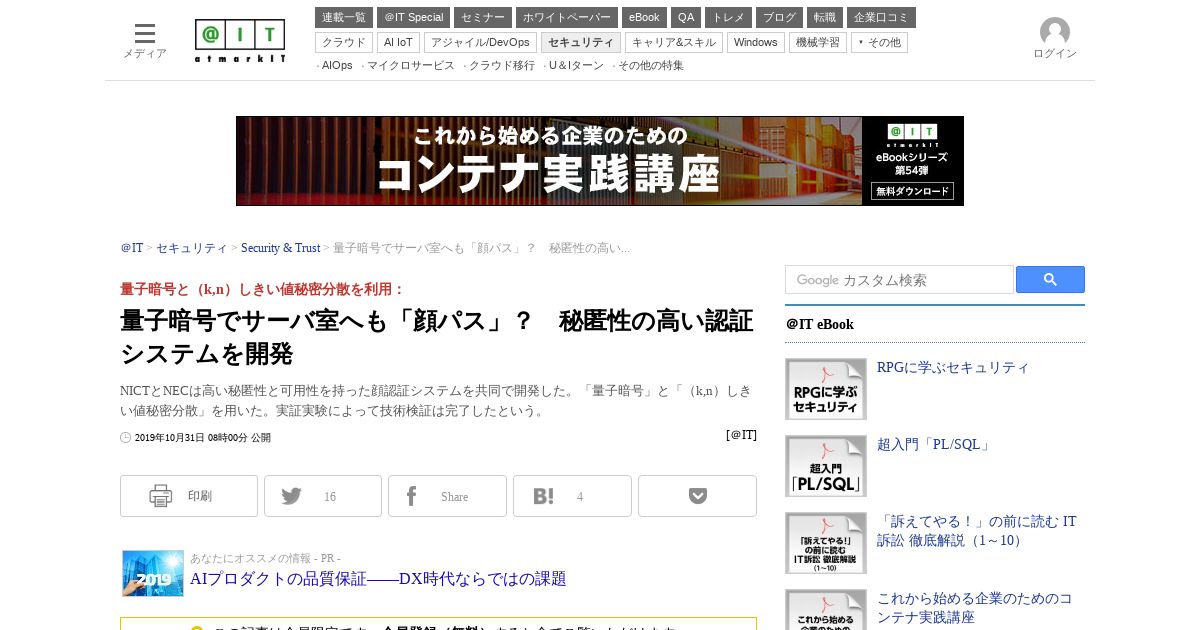Click the blue magnifier search button
The width and height of the screenshot is (1200, 630).
[x=1050, y=280]
